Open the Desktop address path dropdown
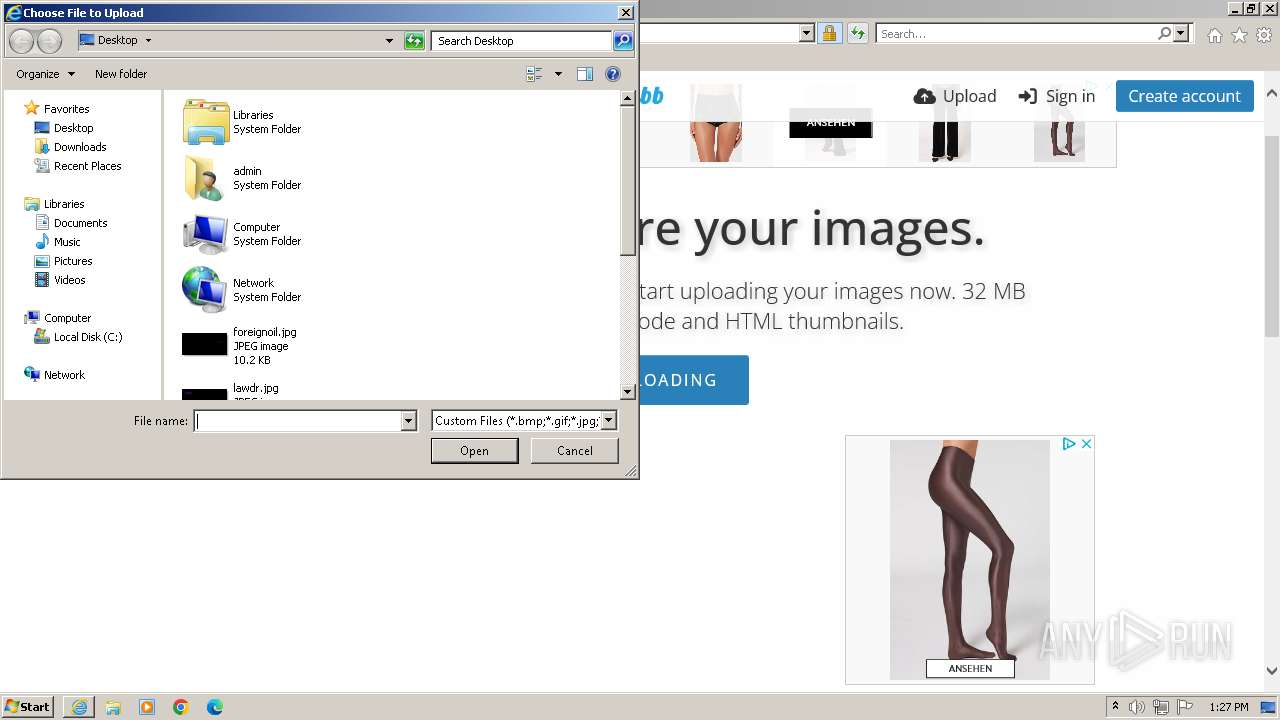This screenshot has width=1280, height=720. 148,41
